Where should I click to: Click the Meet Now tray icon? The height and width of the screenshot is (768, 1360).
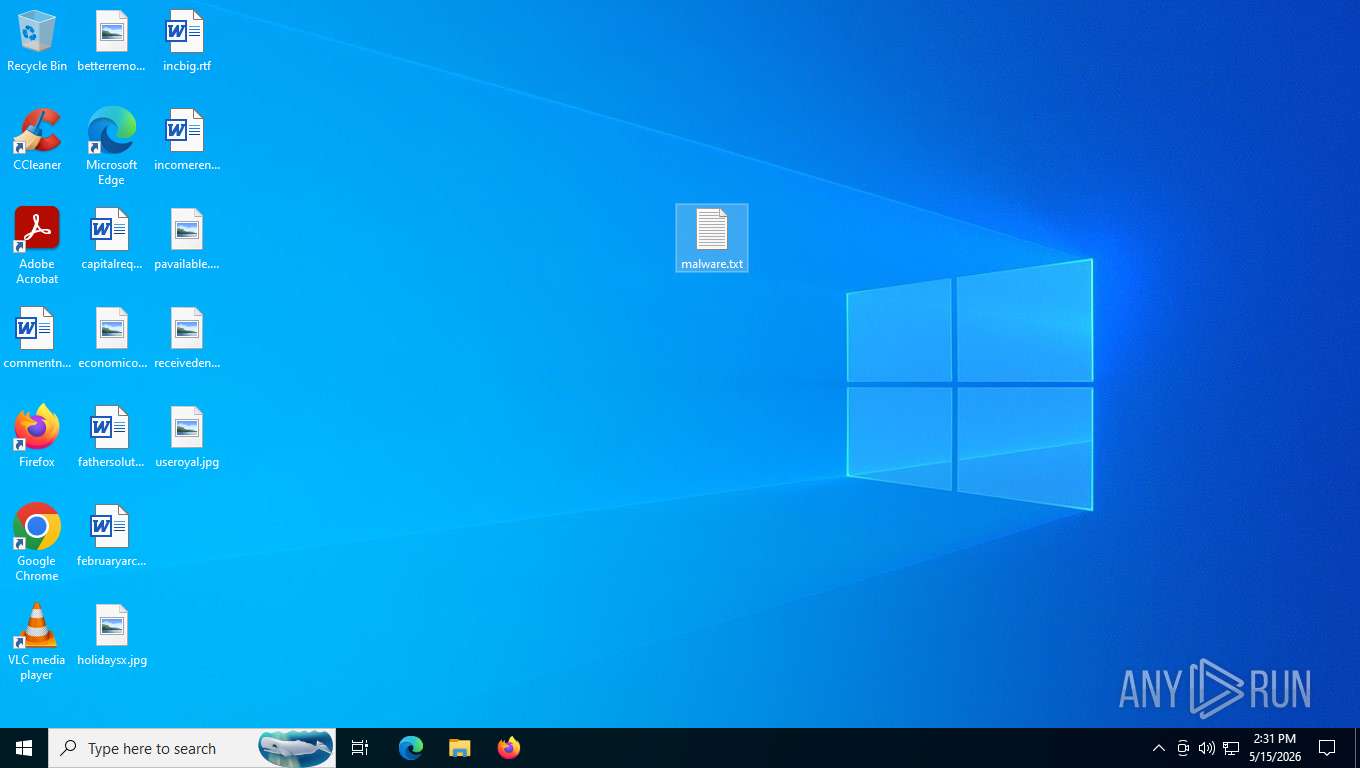point(1183,748)
